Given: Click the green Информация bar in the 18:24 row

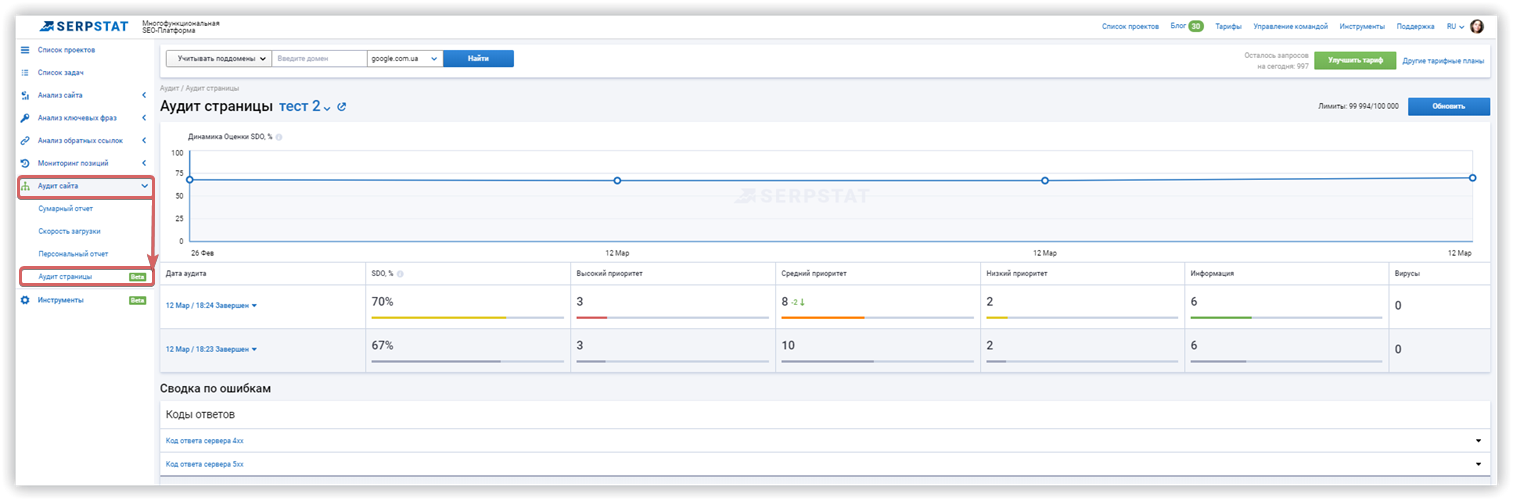Looking at the screenshot, I should coord(1219,317).
